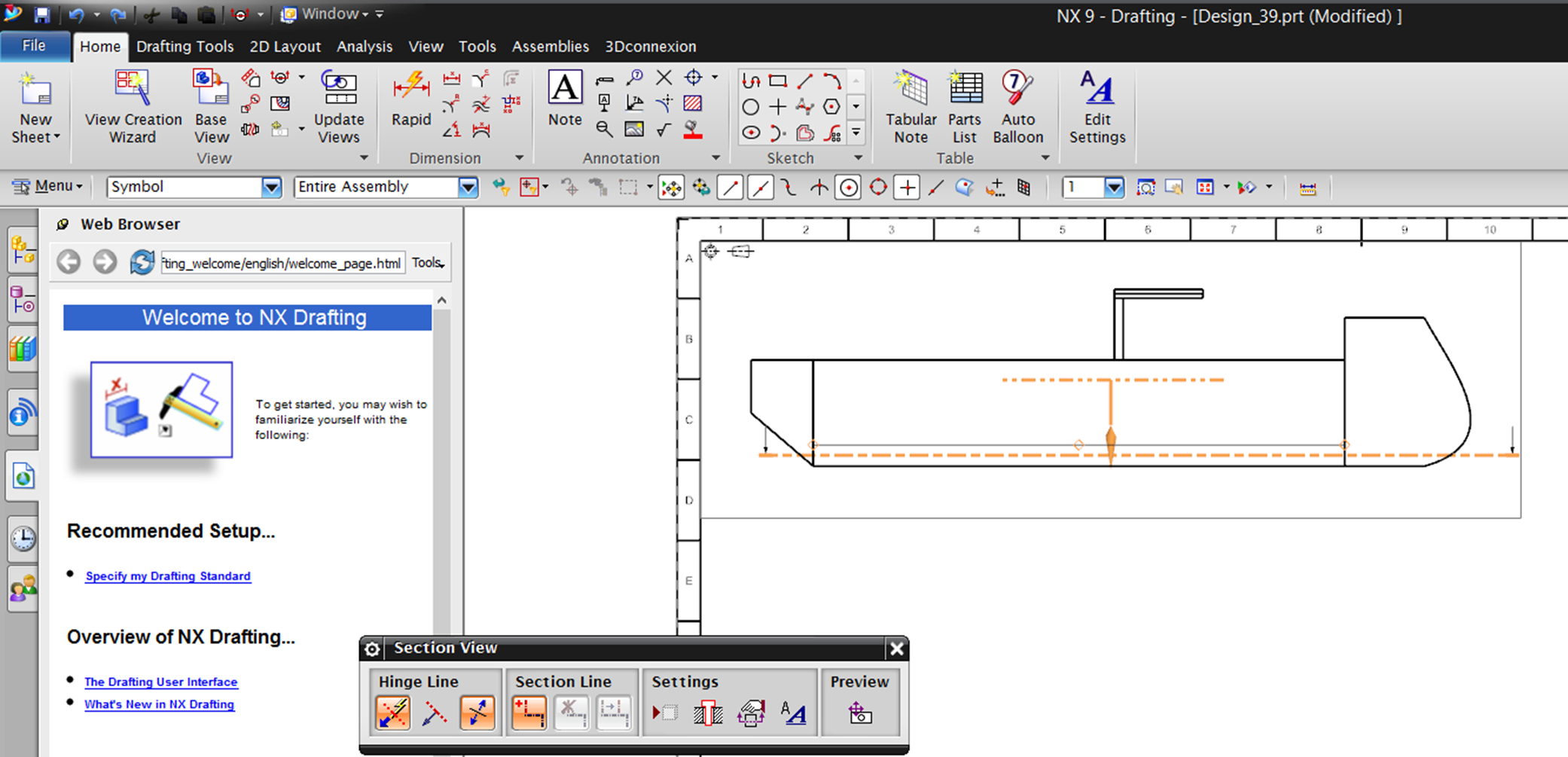1568x757 pixels.
Task: Click the Parts List tool
Action: (x=965, y=107)
